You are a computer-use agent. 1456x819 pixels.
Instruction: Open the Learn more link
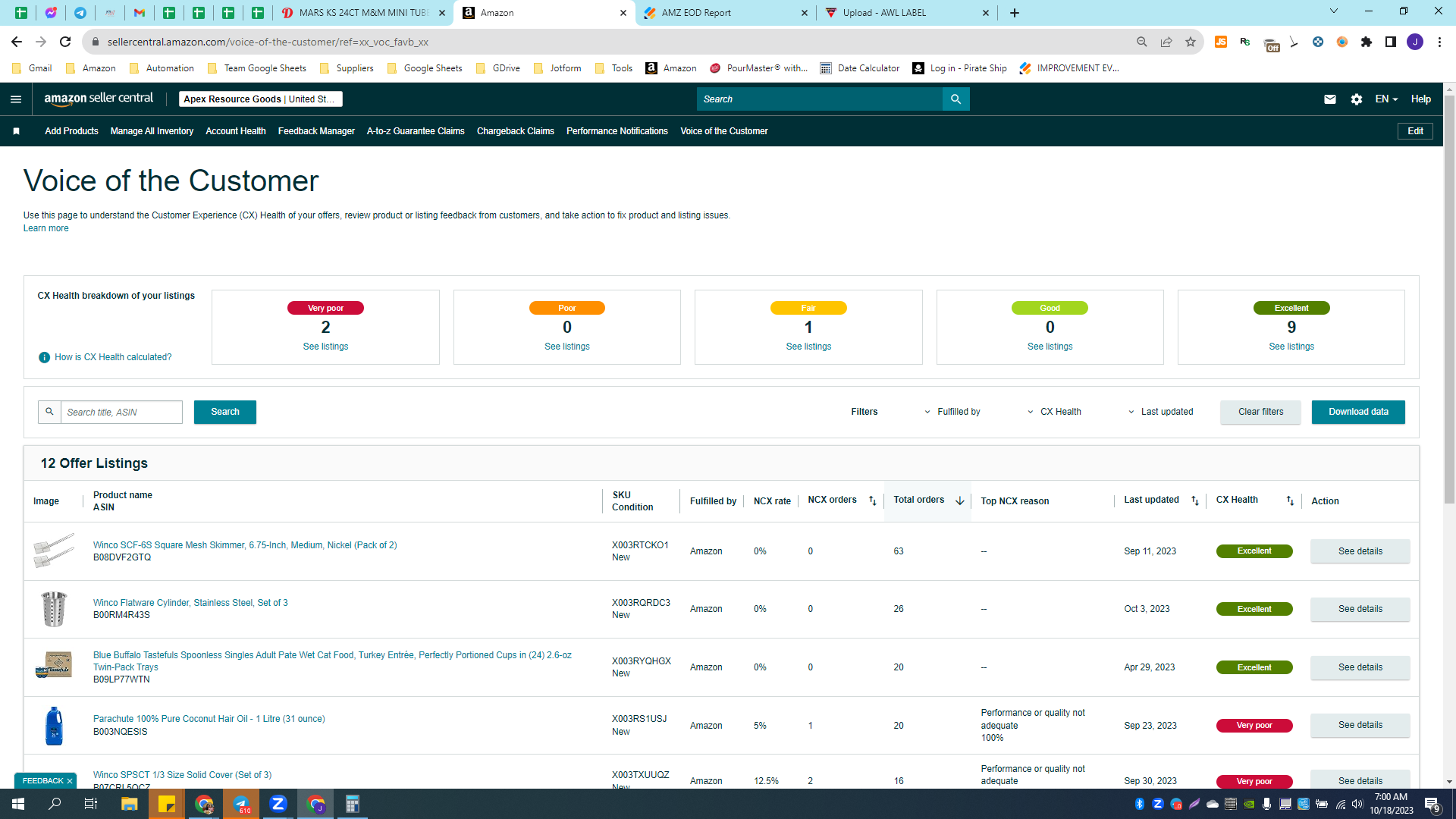point(45,228)
